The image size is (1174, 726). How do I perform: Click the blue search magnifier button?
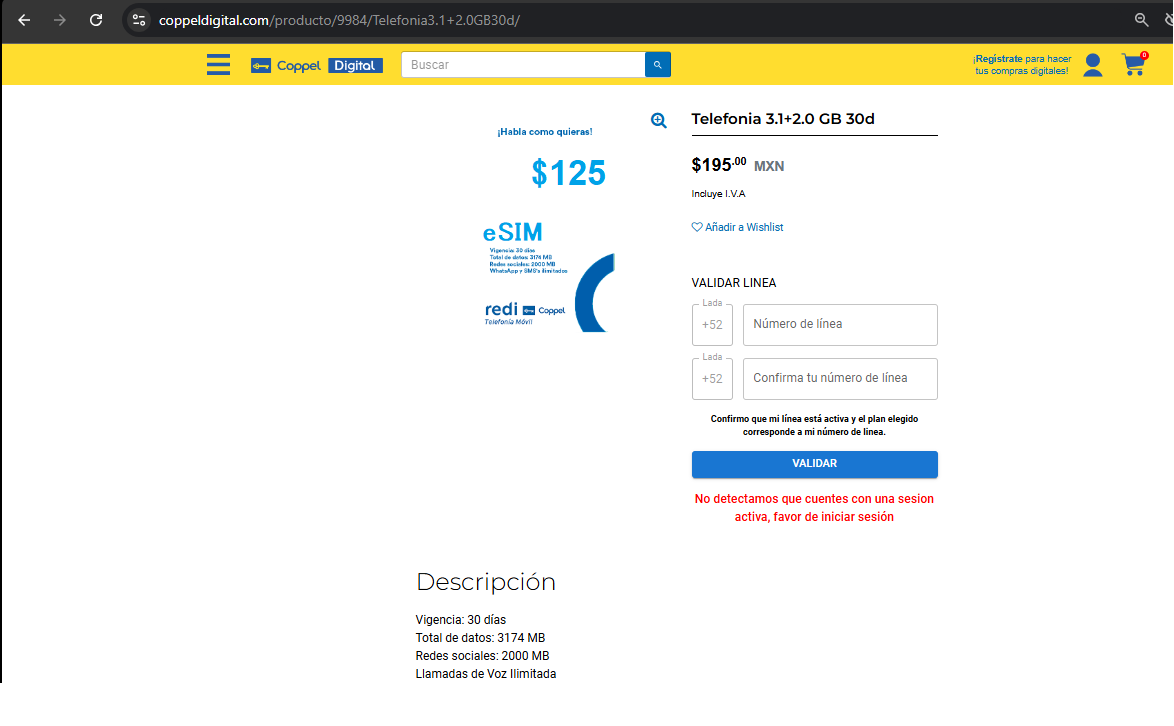coord(657,64)
